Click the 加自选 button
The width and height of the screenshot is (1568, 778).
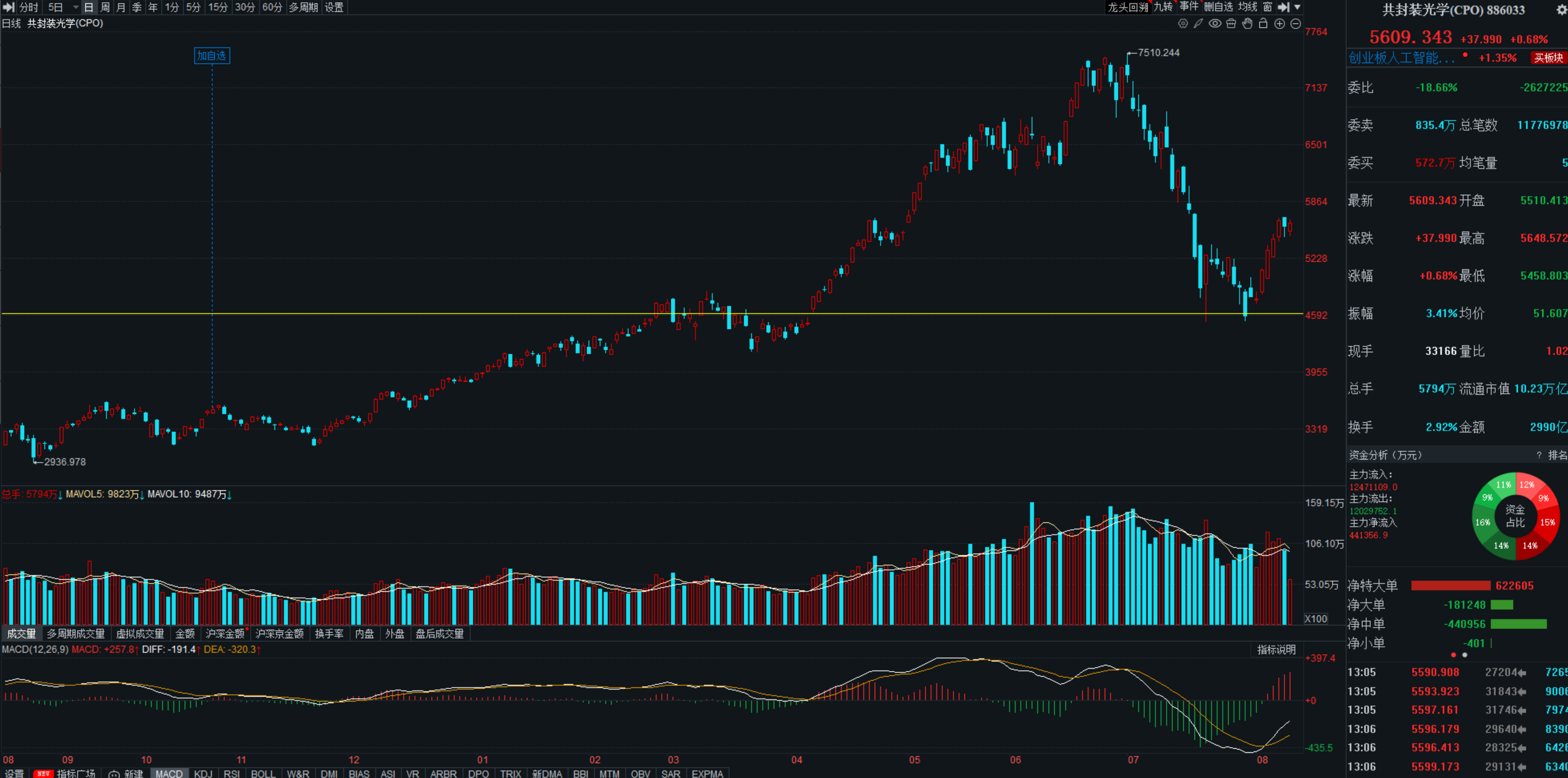pos(212,56)
